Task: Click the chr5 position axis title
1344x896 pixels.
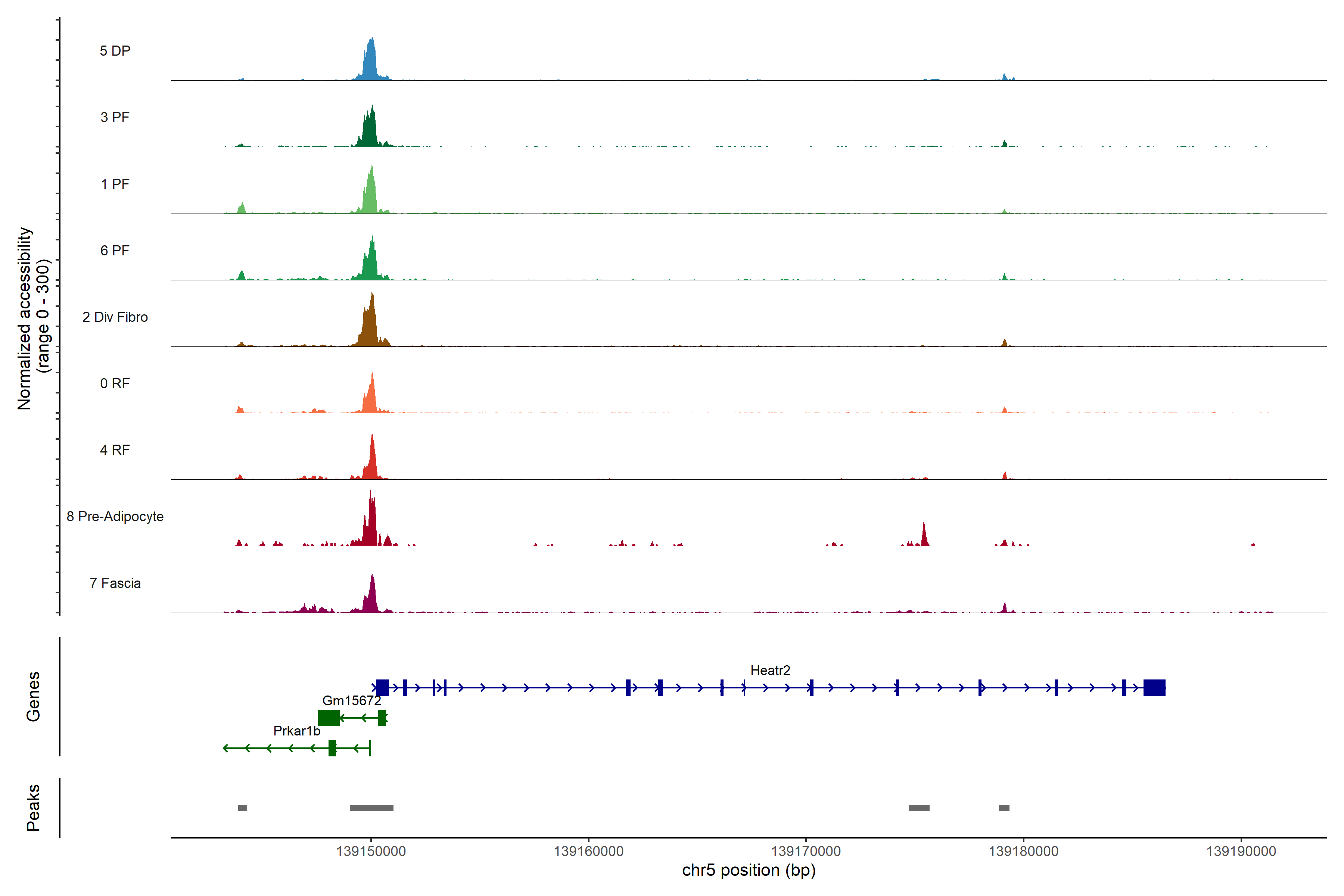Action: [x=749, y=870]
